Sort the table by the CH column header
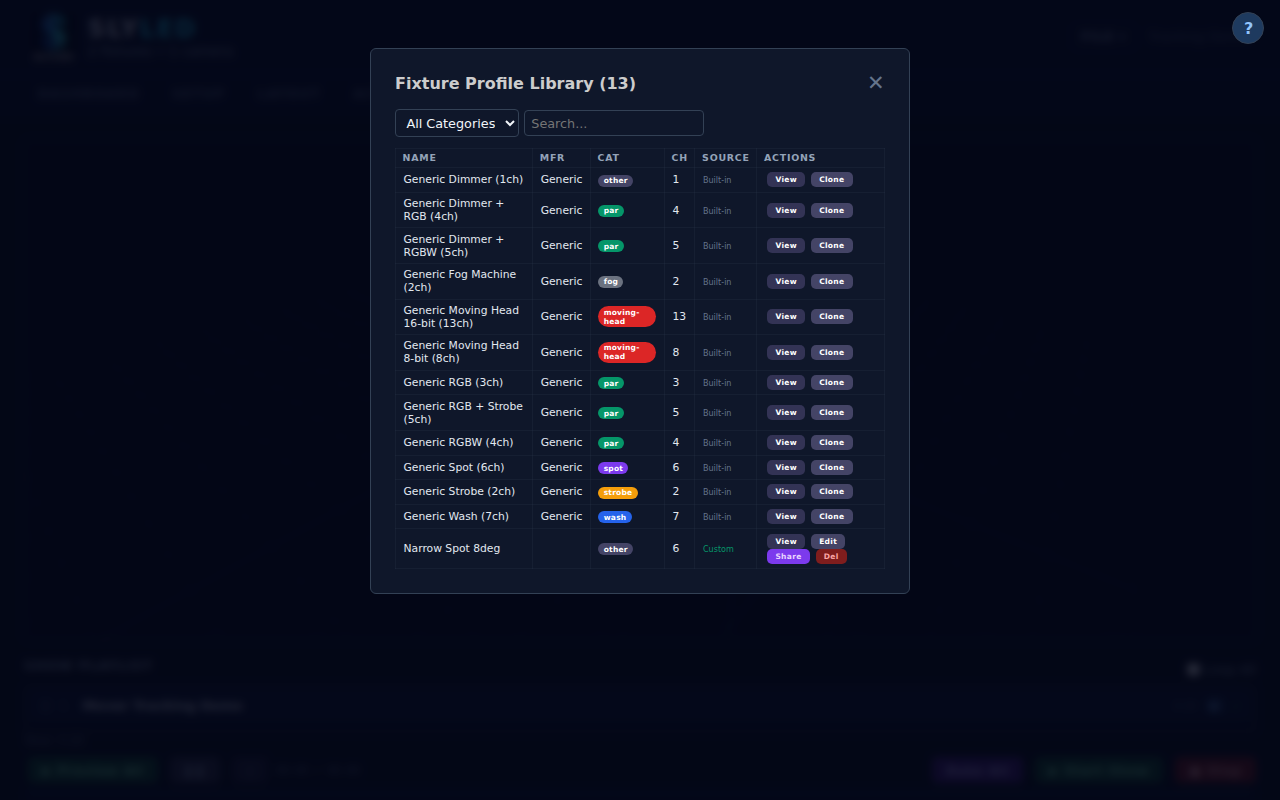 point(679,157)
